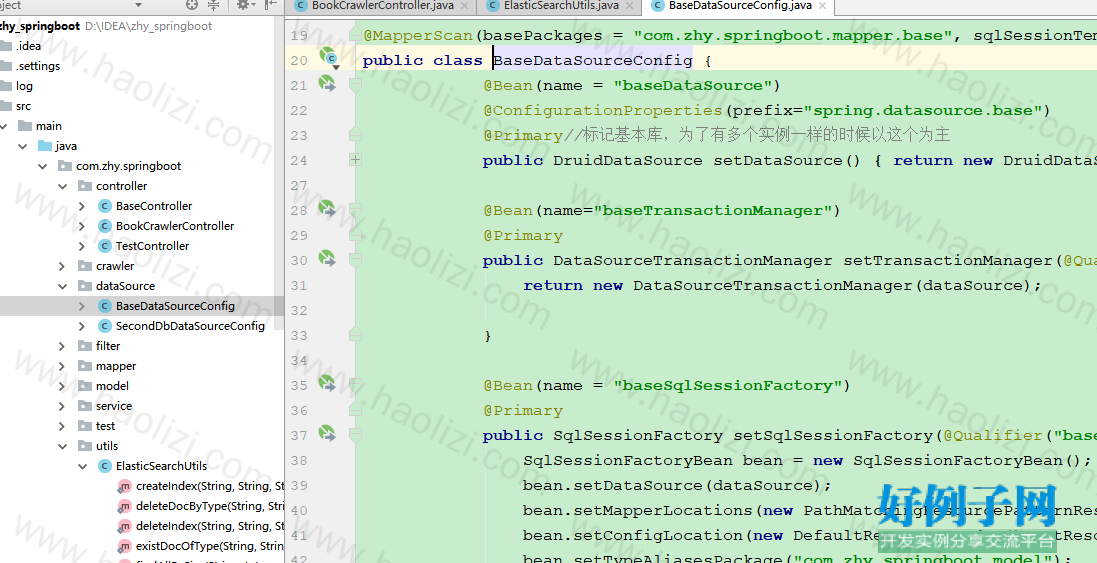Image resolution: width=1097 pixels, height=563 pixels.
Task: Expand the crawler package
Action: 64,266
